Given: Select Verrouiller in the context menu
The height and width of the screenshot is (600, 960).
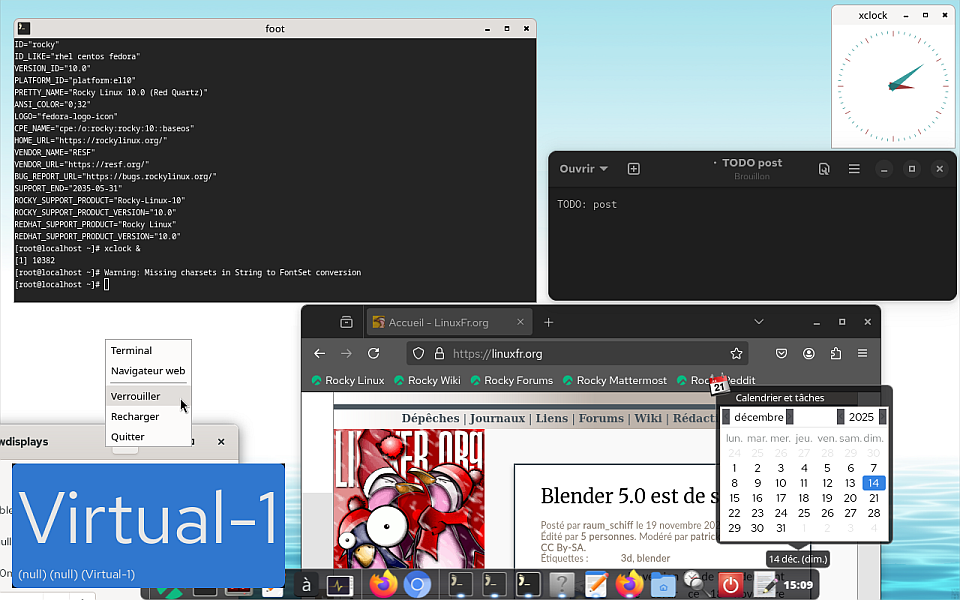Looking at the screenshot, I should 135,396.
